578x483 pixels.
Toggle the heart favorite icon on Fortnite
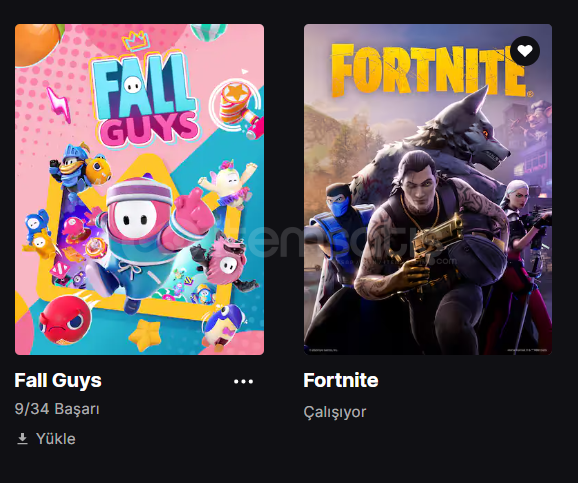[525, 51]
